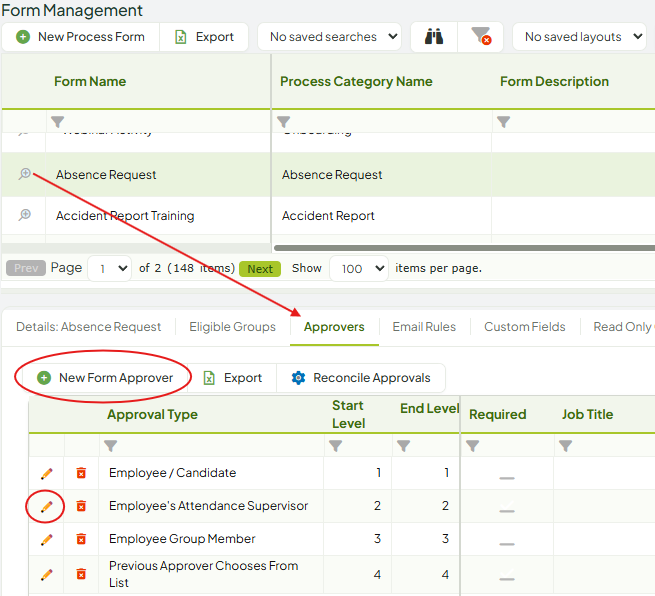
Task: Click Reconcile Approvals button
Action: tap(361, 378)
